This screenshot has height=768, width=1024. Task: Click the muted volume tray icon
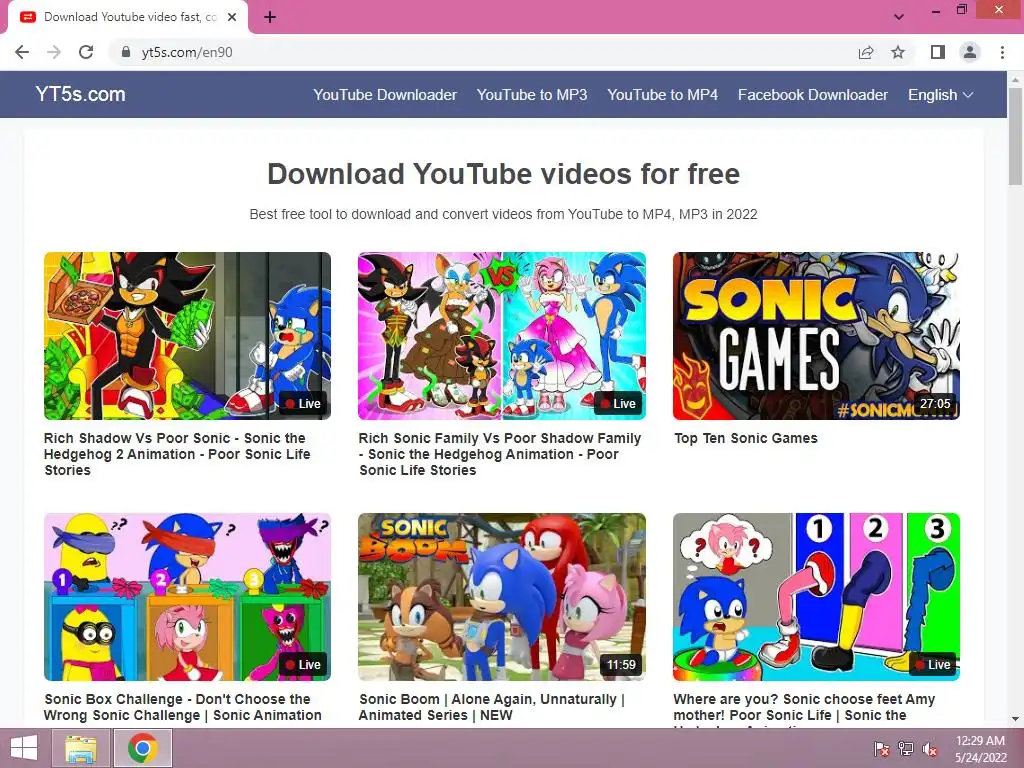tap(930, 749)
